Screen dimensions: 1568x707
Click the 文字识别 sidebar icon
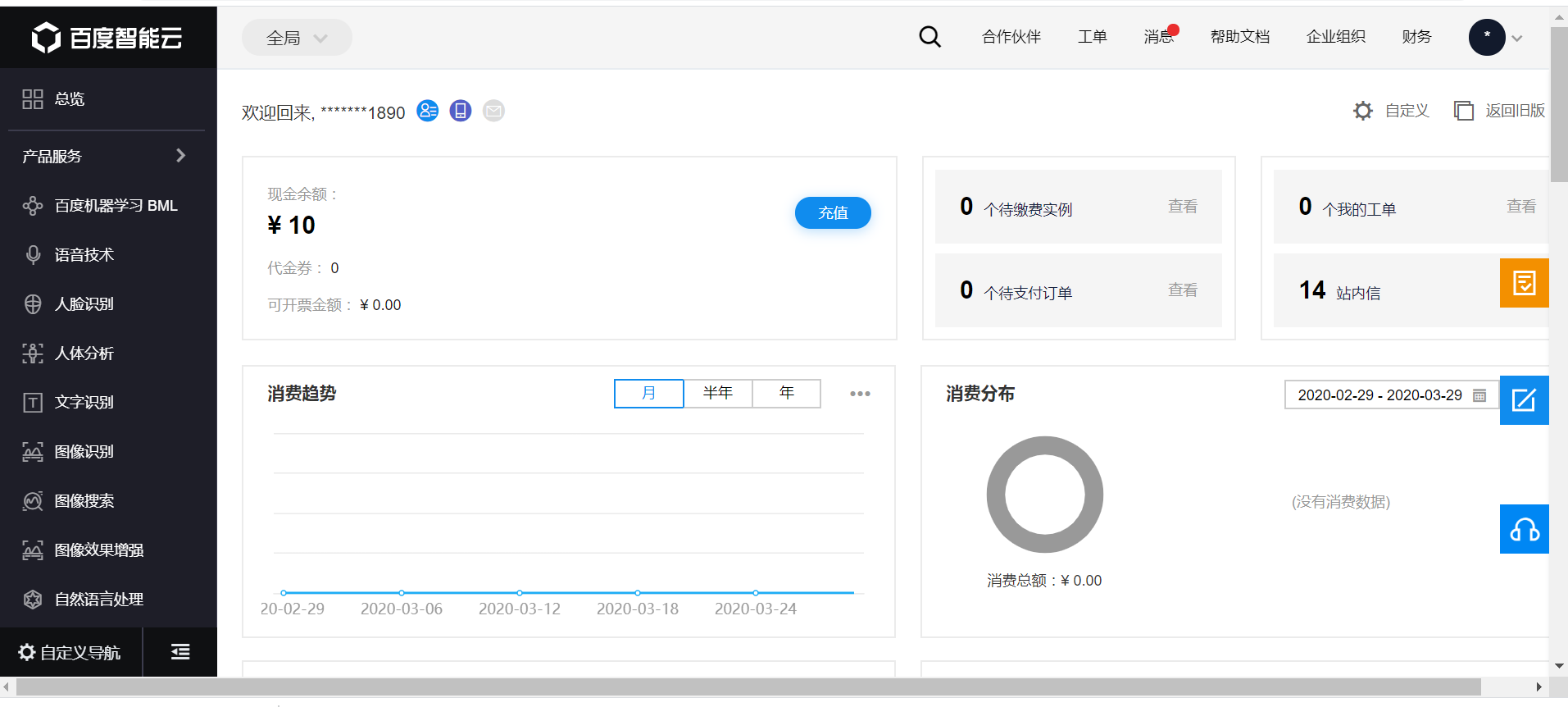(x=33, y=403)
